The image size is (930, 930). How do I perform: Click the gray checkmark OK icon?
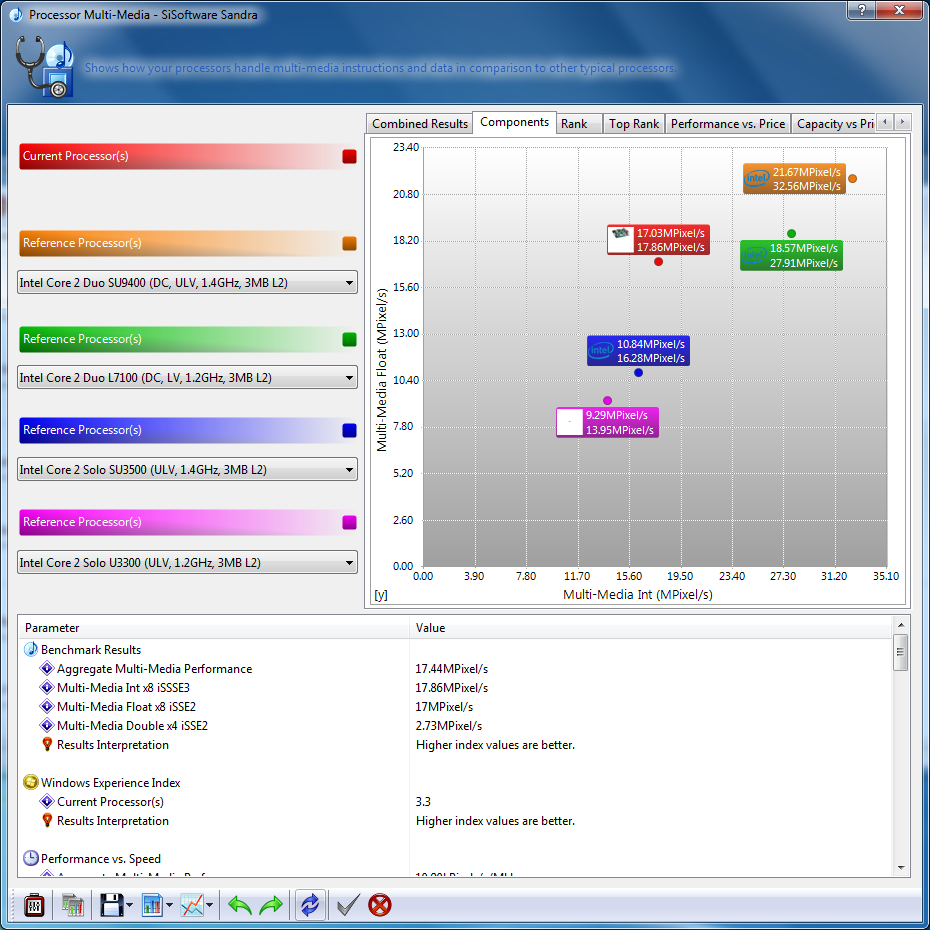click(347, 905)
